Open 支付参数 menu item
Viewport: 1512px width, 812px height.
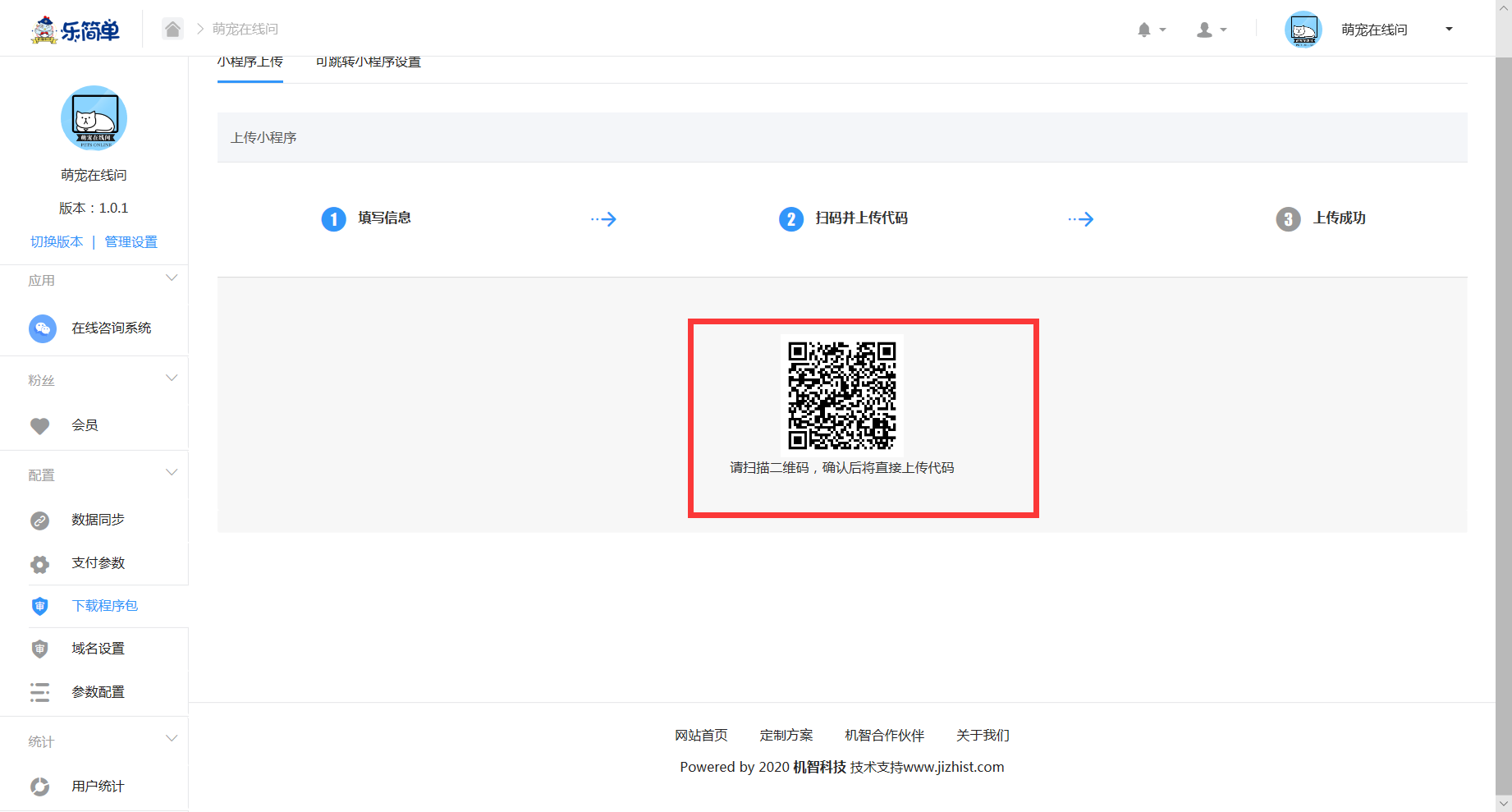tap(98, 562)
